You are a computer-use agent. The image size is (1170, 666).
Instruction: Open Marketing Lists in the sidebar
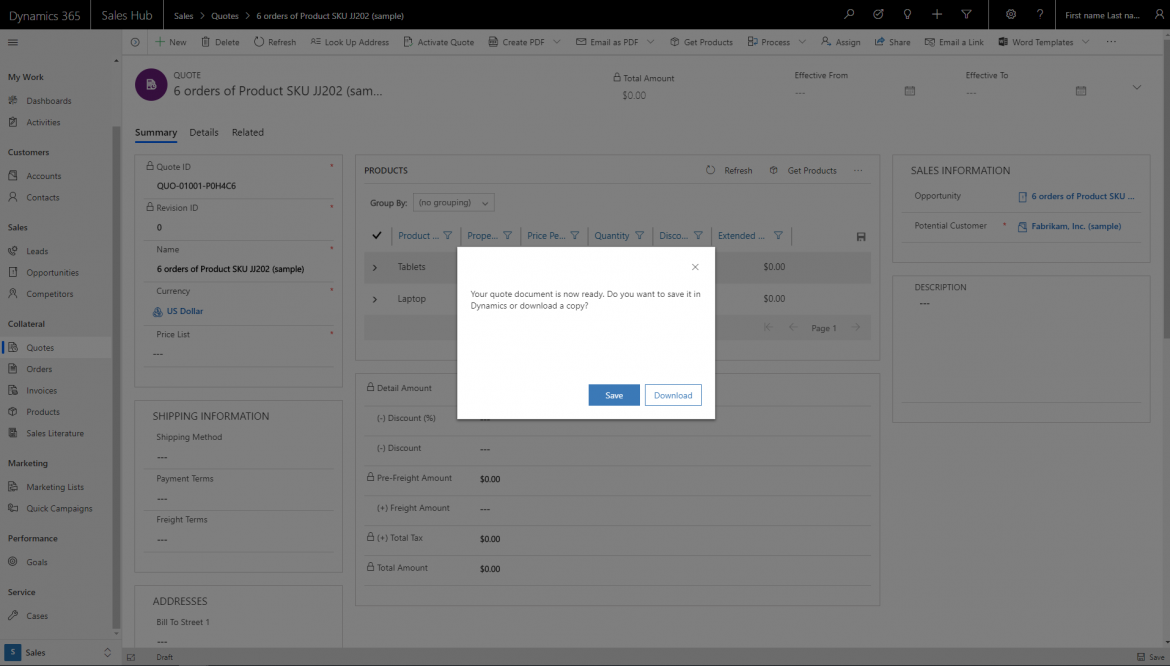coord(54,487)
